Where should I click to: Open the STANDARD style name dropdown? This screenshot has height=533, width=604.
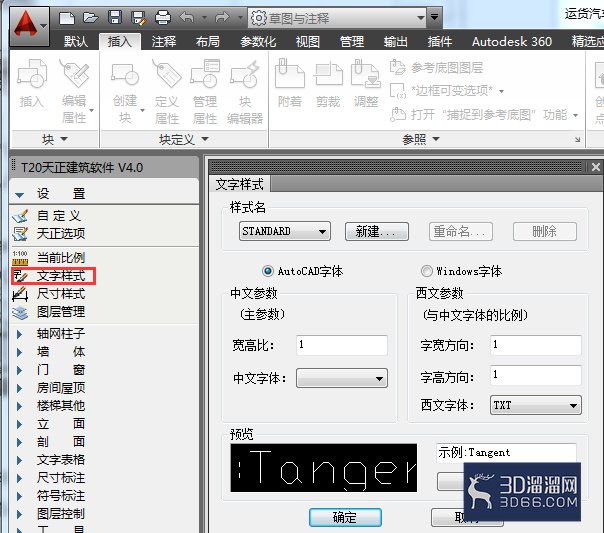pos(285,231)
